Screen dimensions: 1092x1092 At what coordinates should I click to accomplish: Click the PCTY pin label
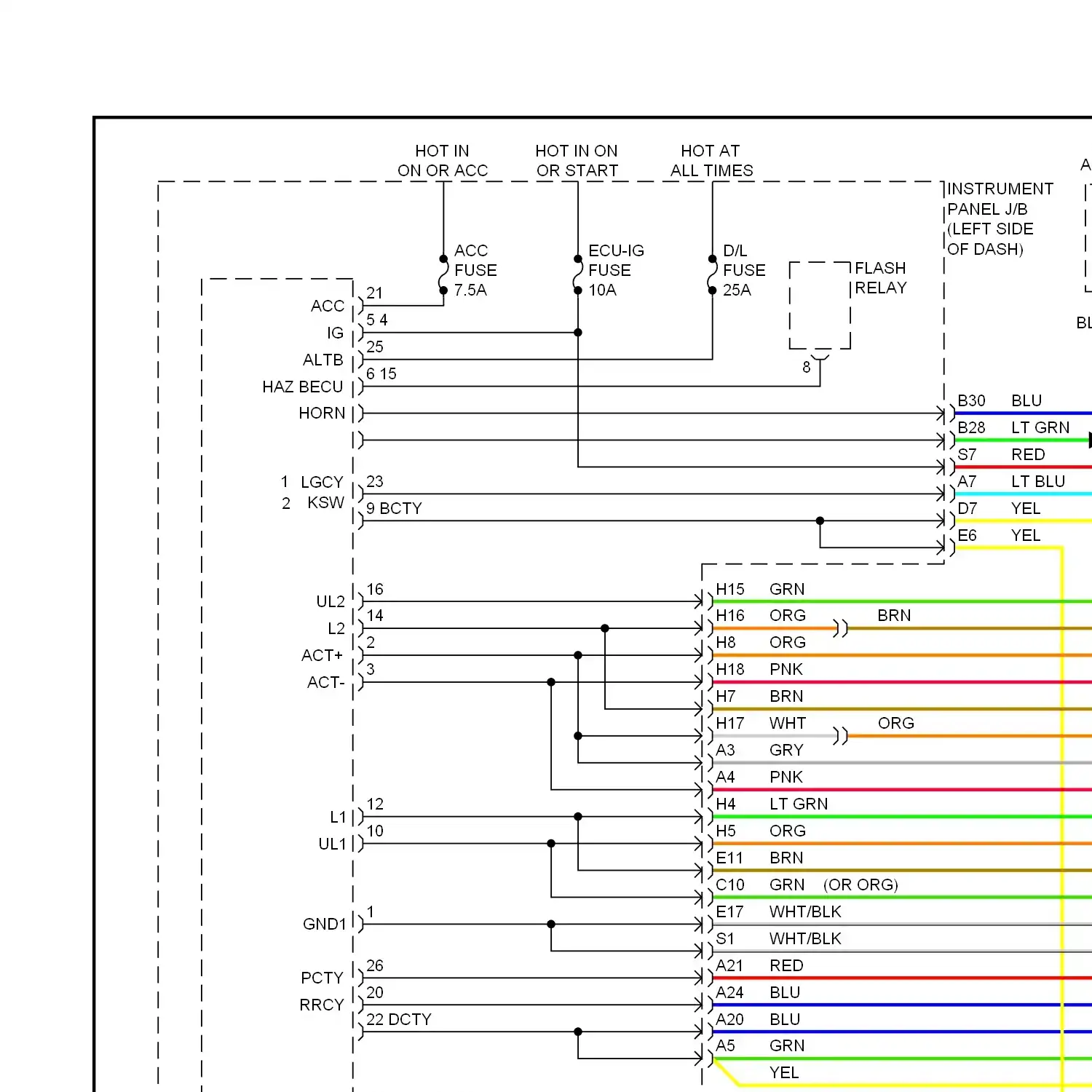322,978
